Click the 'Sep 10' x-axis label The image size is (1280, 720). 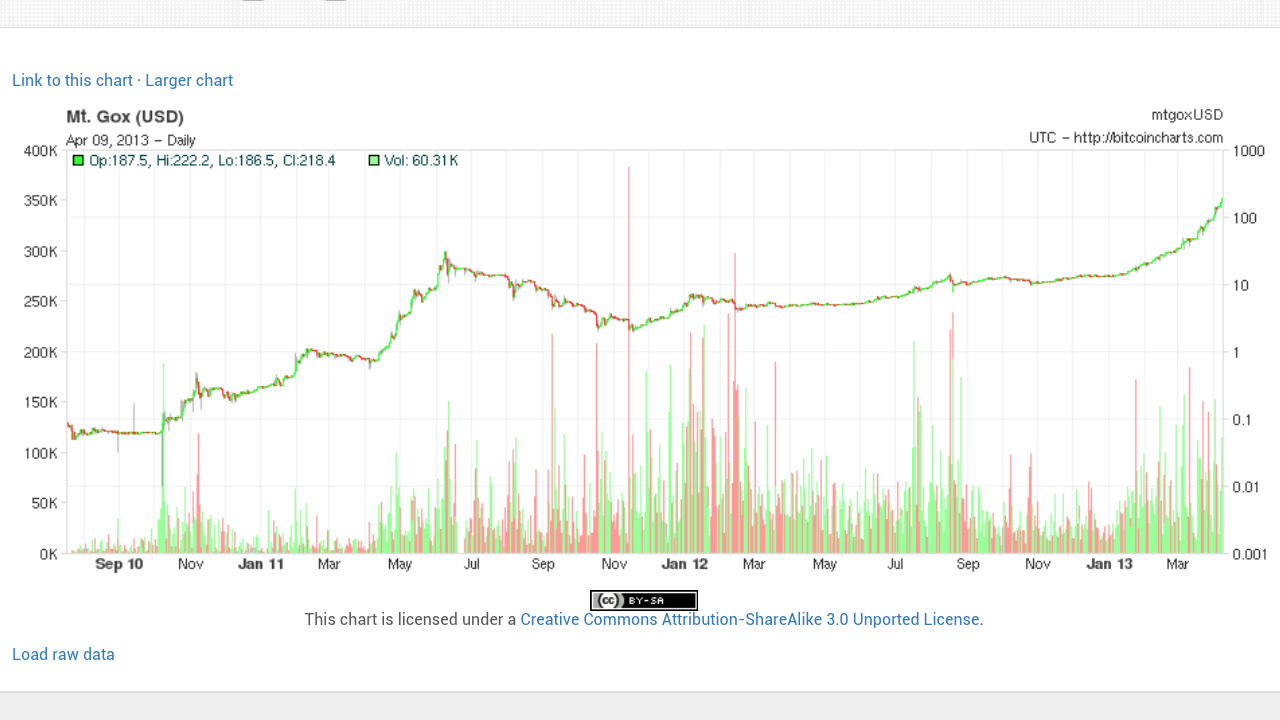119,564
